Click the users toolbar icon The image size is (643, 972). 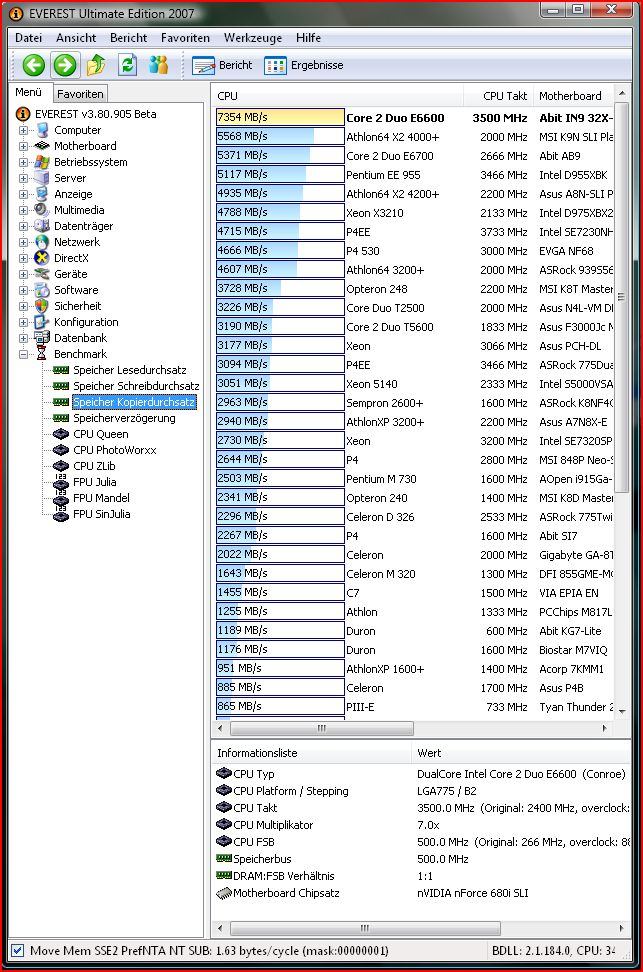(158, 64)
